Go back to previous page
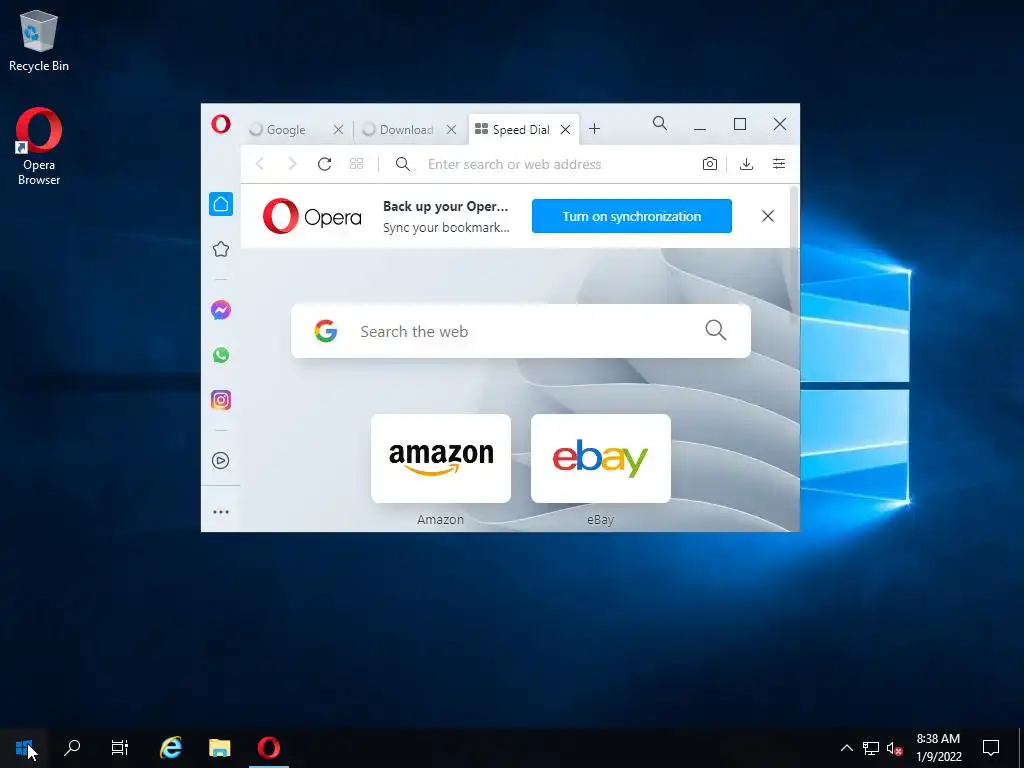This screenshot has height=768, width=1024. pyautogui.click(x=260, y=164)
